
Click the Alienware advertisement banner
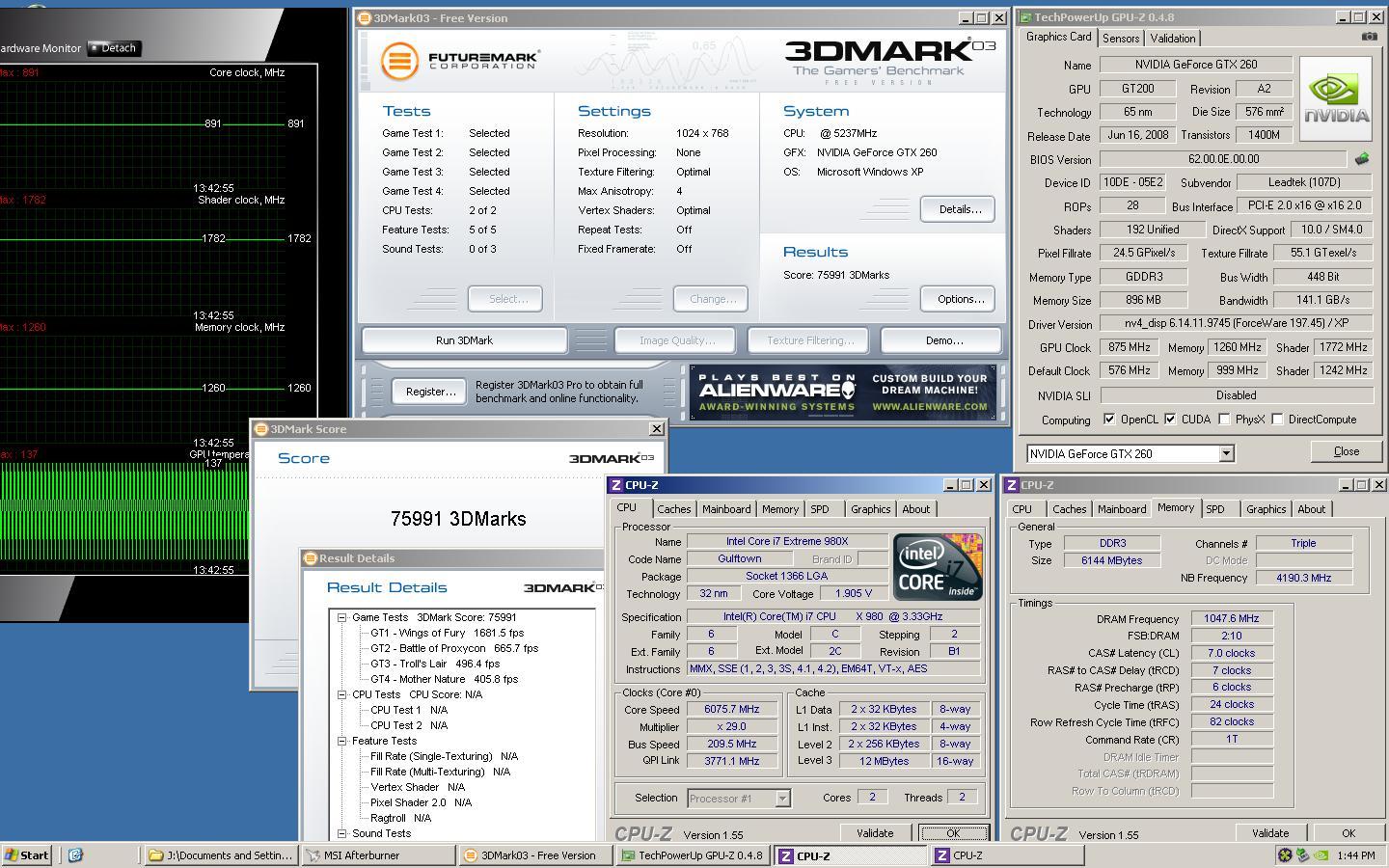[x=841, y=392]
